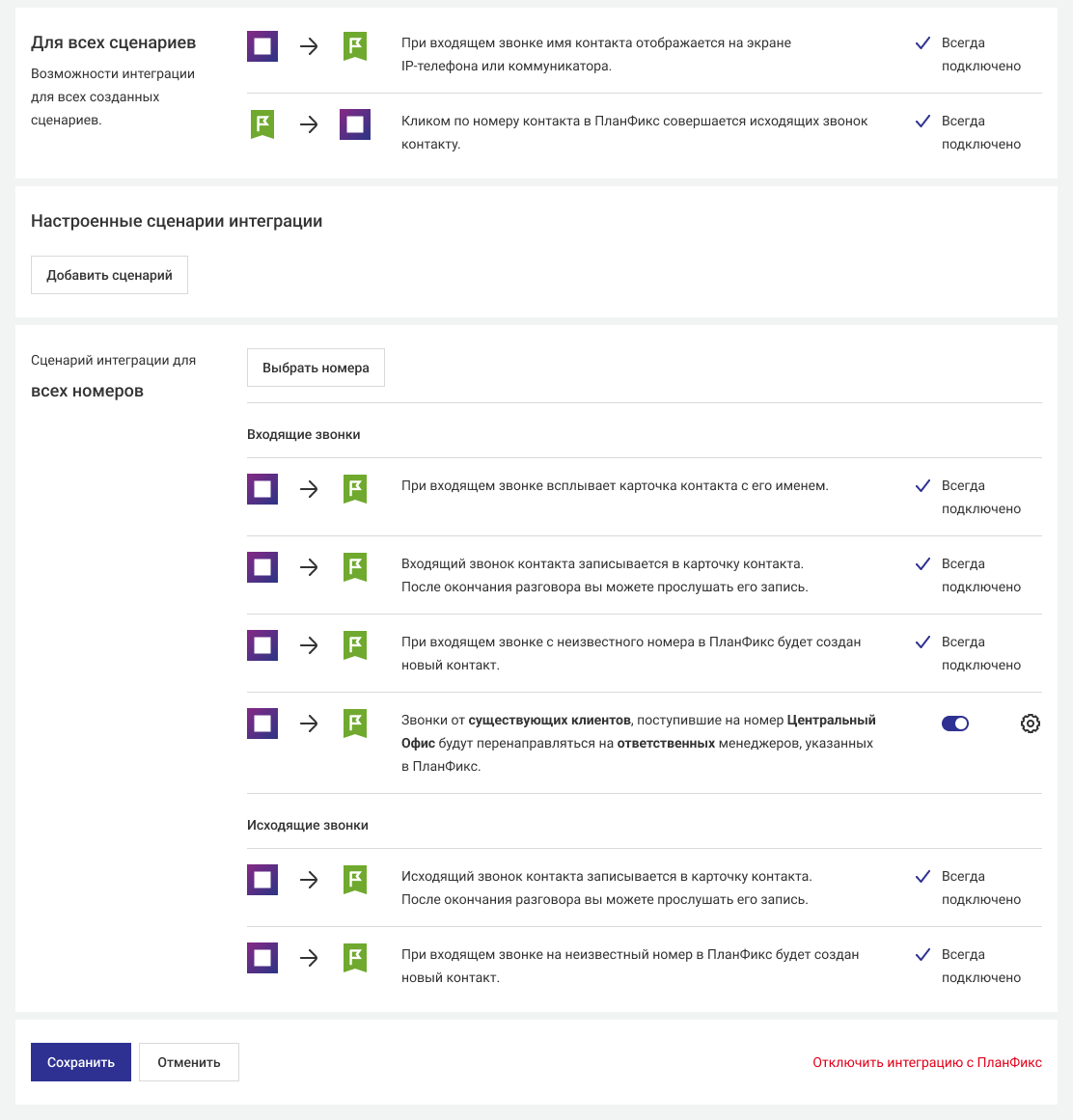Click the checkmark for outgoing call recording
Image resolution: width=1073 pixels, height=1120 pixels.
pos(922,877)
